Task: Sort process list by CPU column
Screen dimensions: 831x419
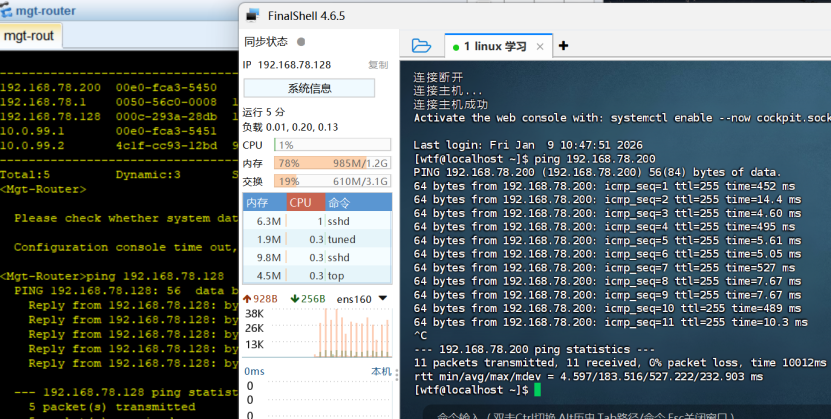Action: [306, 202]
